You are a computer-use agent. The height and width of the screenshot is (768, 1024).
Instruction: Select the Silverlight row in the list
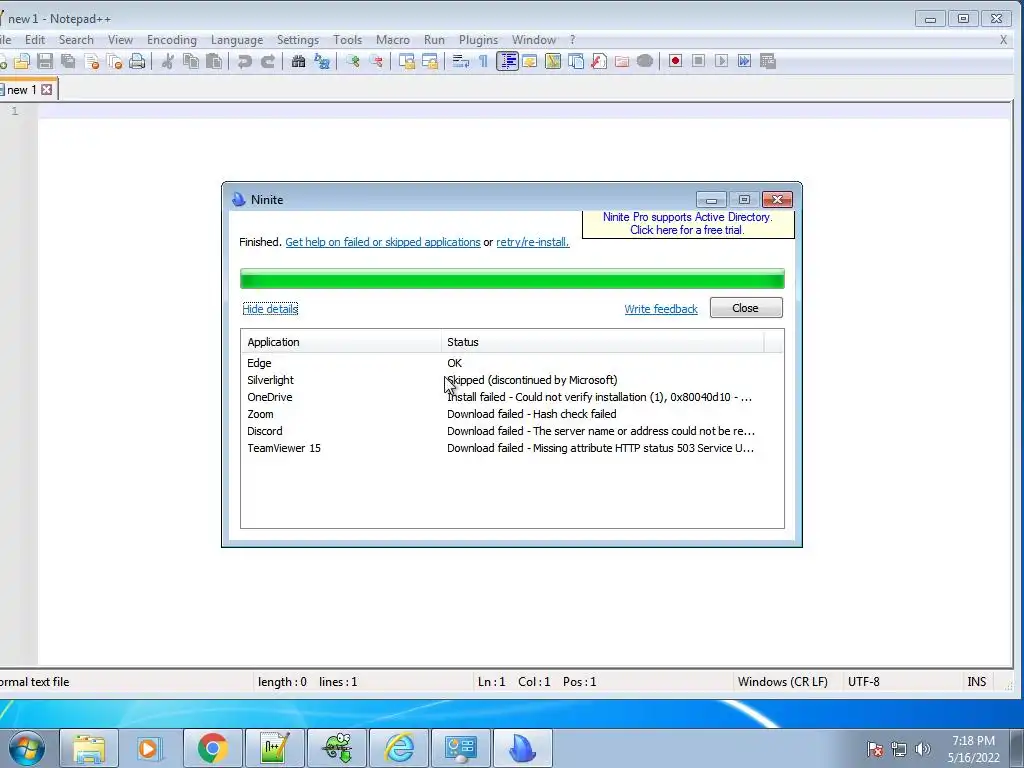click(512, 380)
